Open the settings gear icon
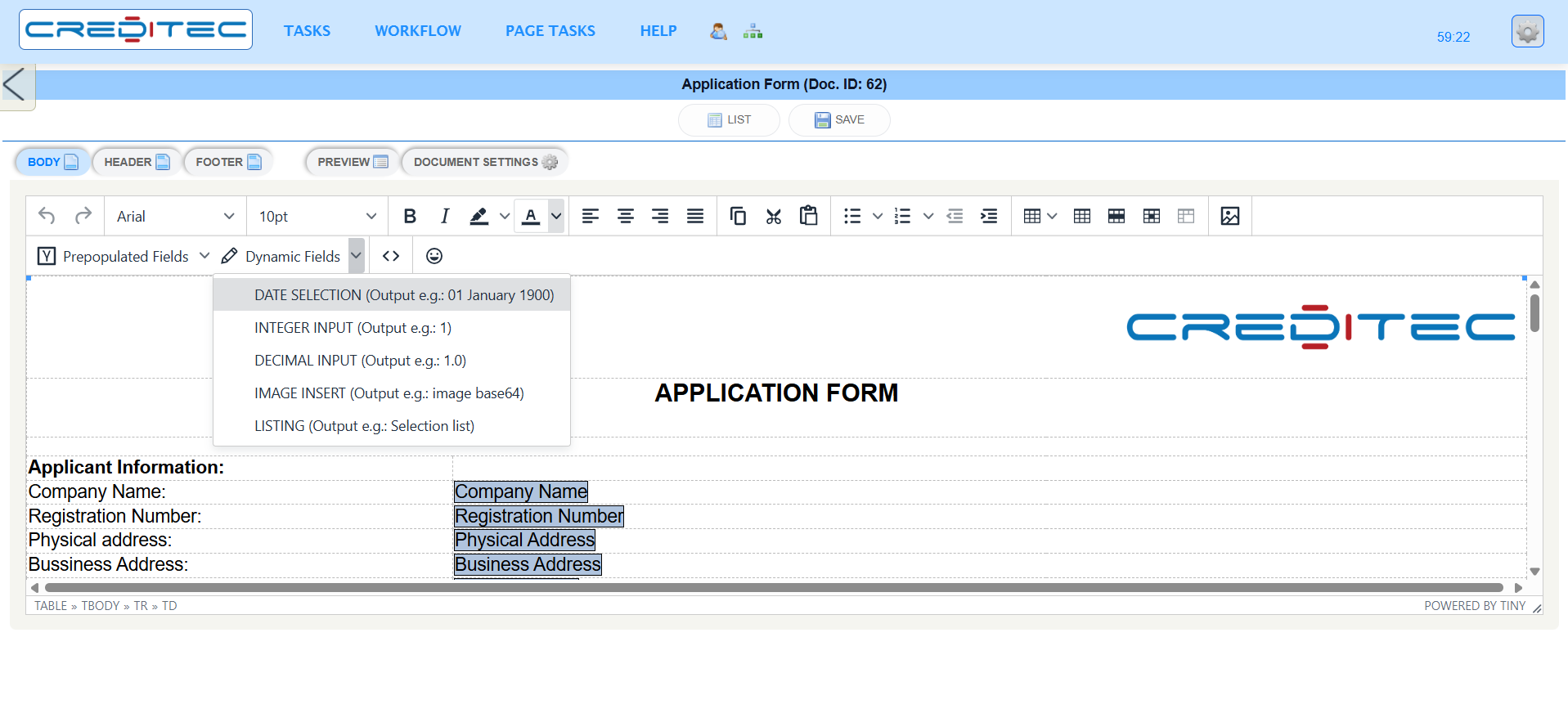This screenshot has width=1568, height=709. (x=1527, y=32)
